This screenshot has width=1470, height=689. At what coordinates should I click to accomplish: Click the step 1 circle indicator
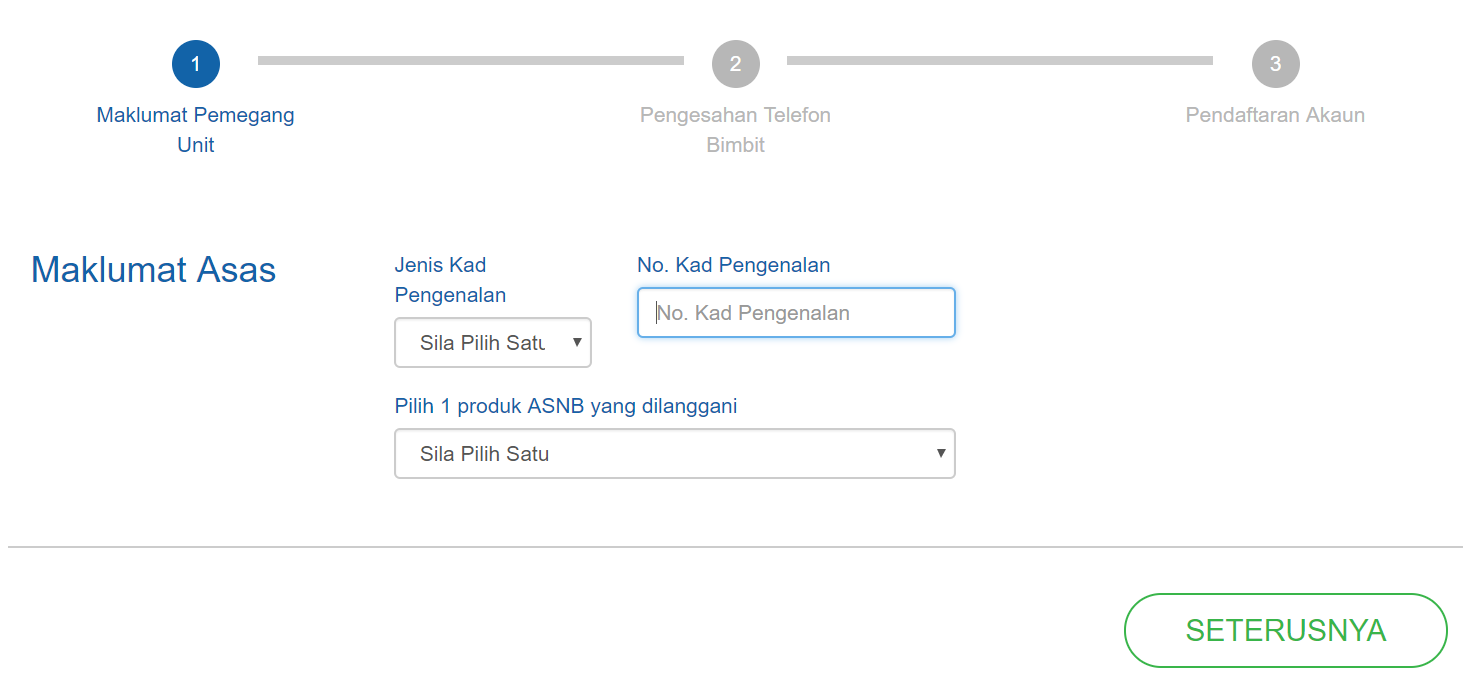[x=196, y=64]
